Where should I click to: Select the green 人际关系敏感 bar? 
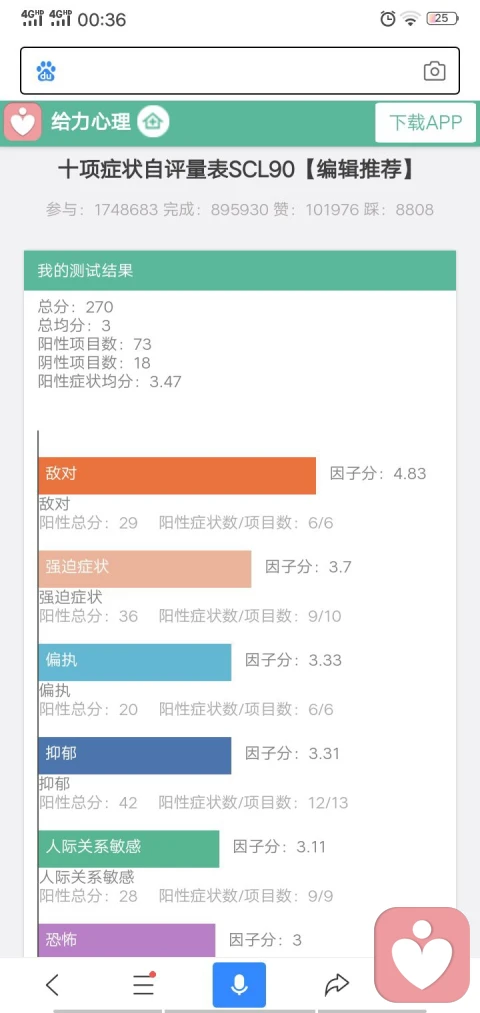(129, 849)
